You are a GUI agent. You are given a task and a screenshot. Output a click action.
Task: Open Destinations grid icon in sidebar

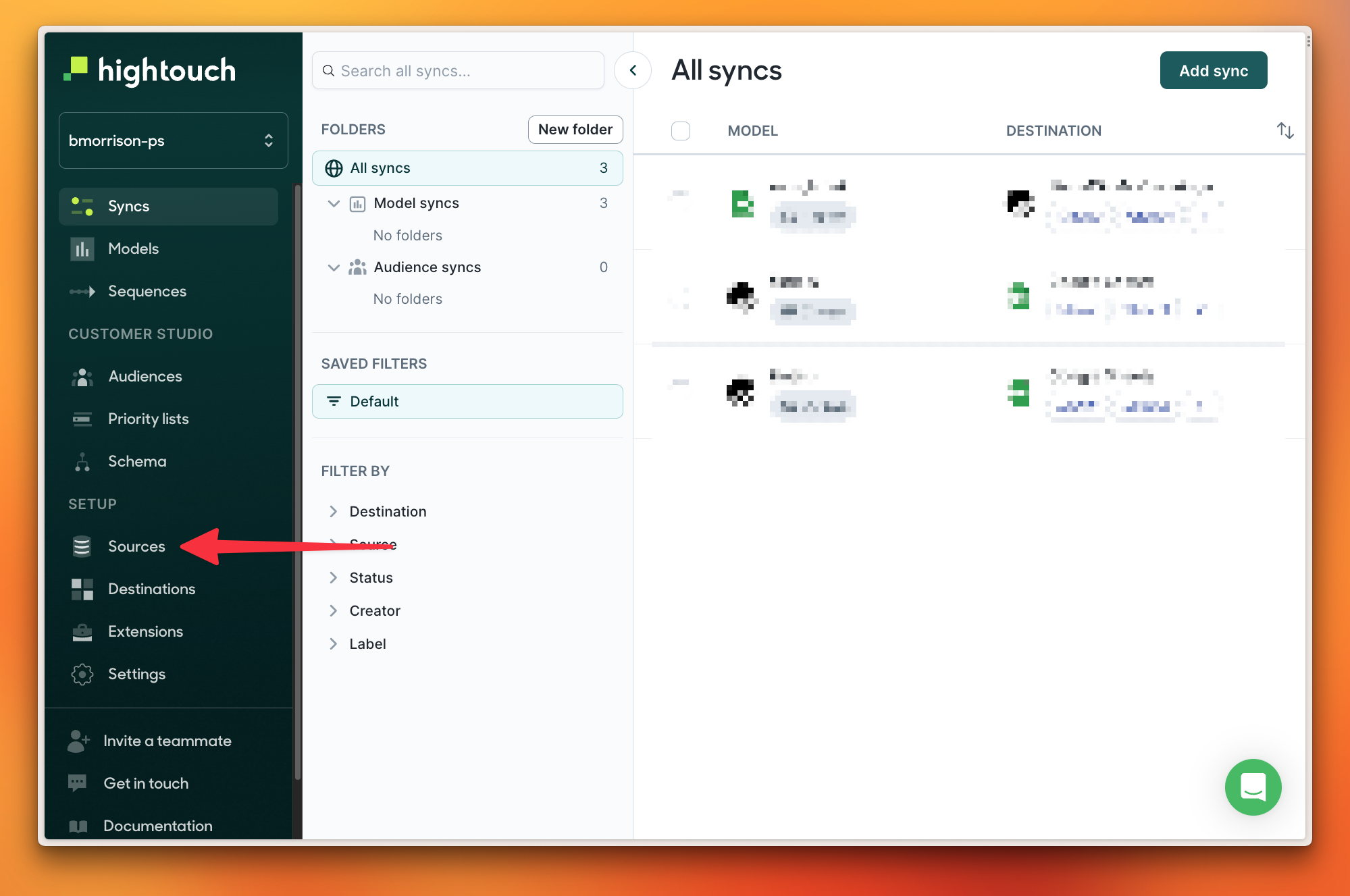tap(82, 589)
